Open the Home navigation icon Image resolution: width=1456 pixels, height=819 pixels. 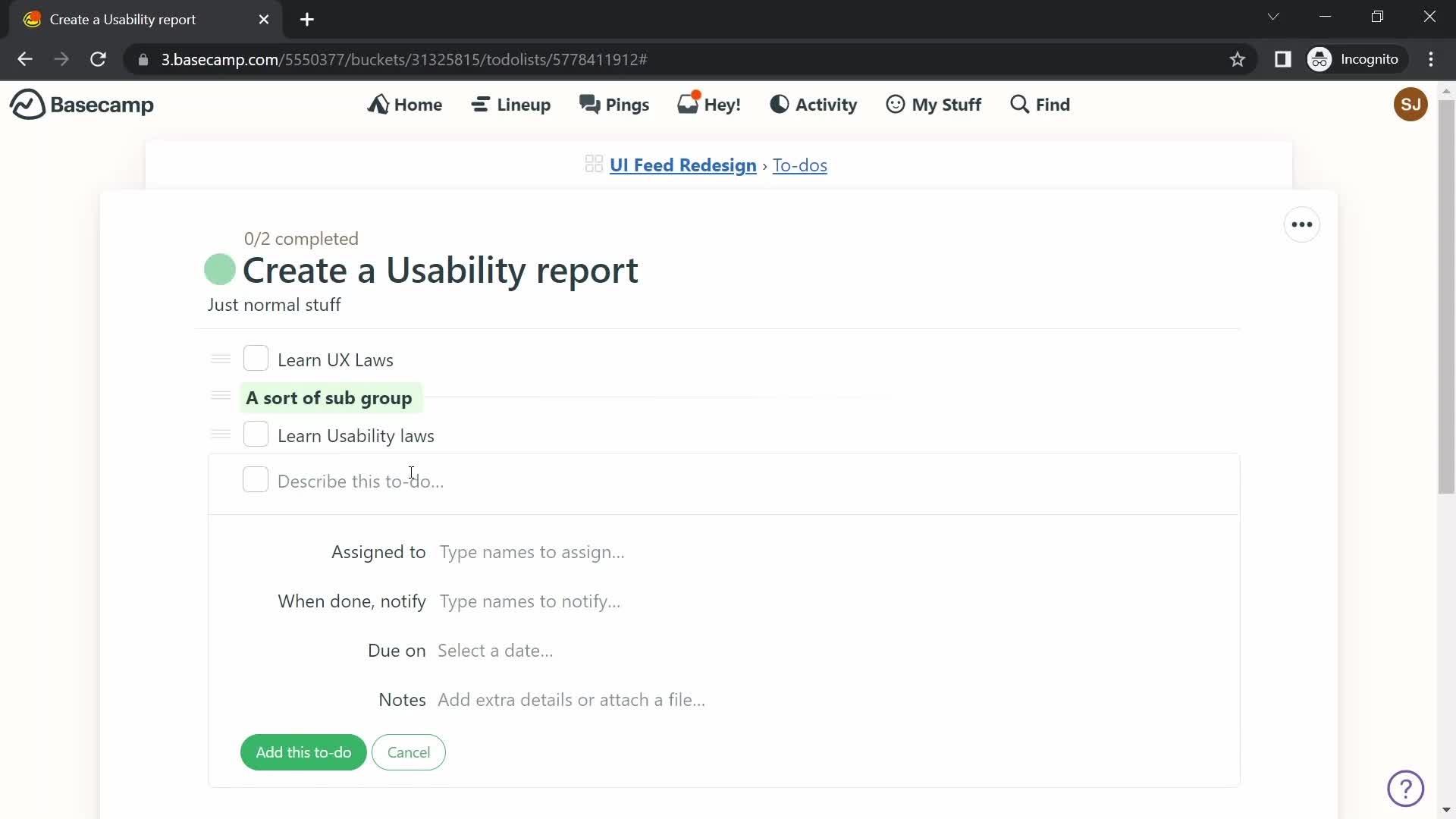(379, 104)
